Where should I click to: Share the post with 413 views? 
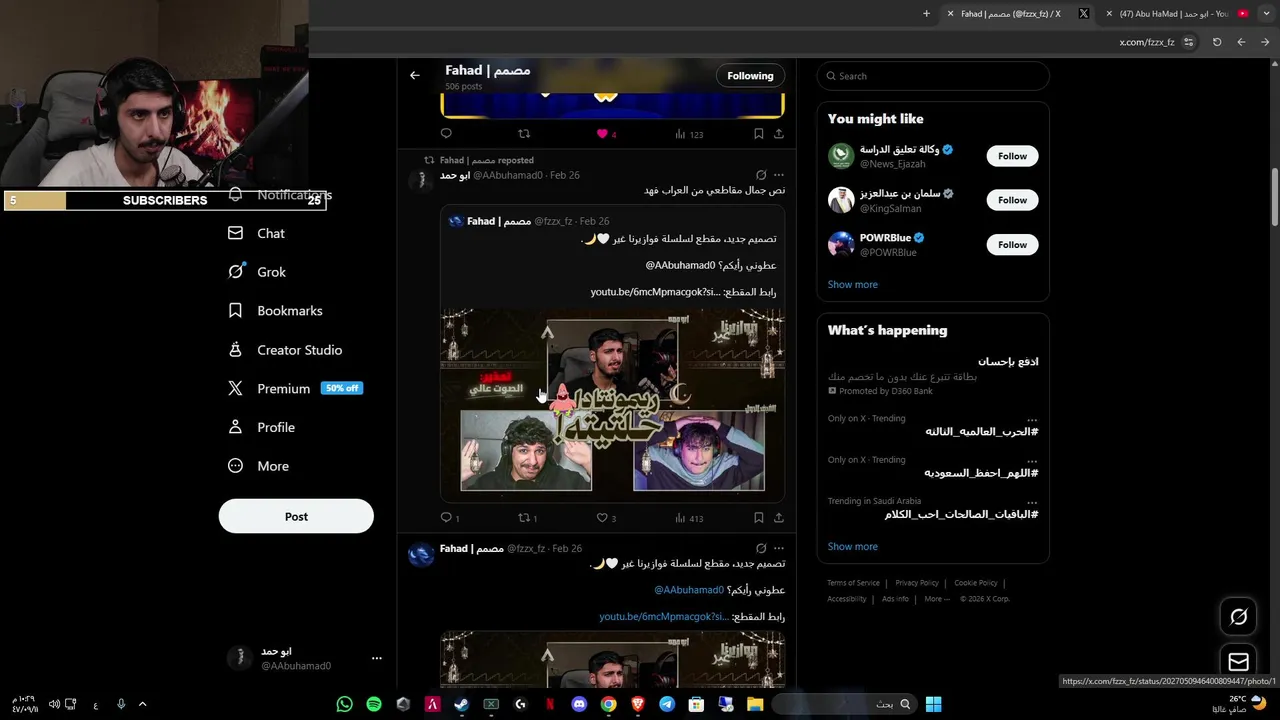(x=779, y=518)
